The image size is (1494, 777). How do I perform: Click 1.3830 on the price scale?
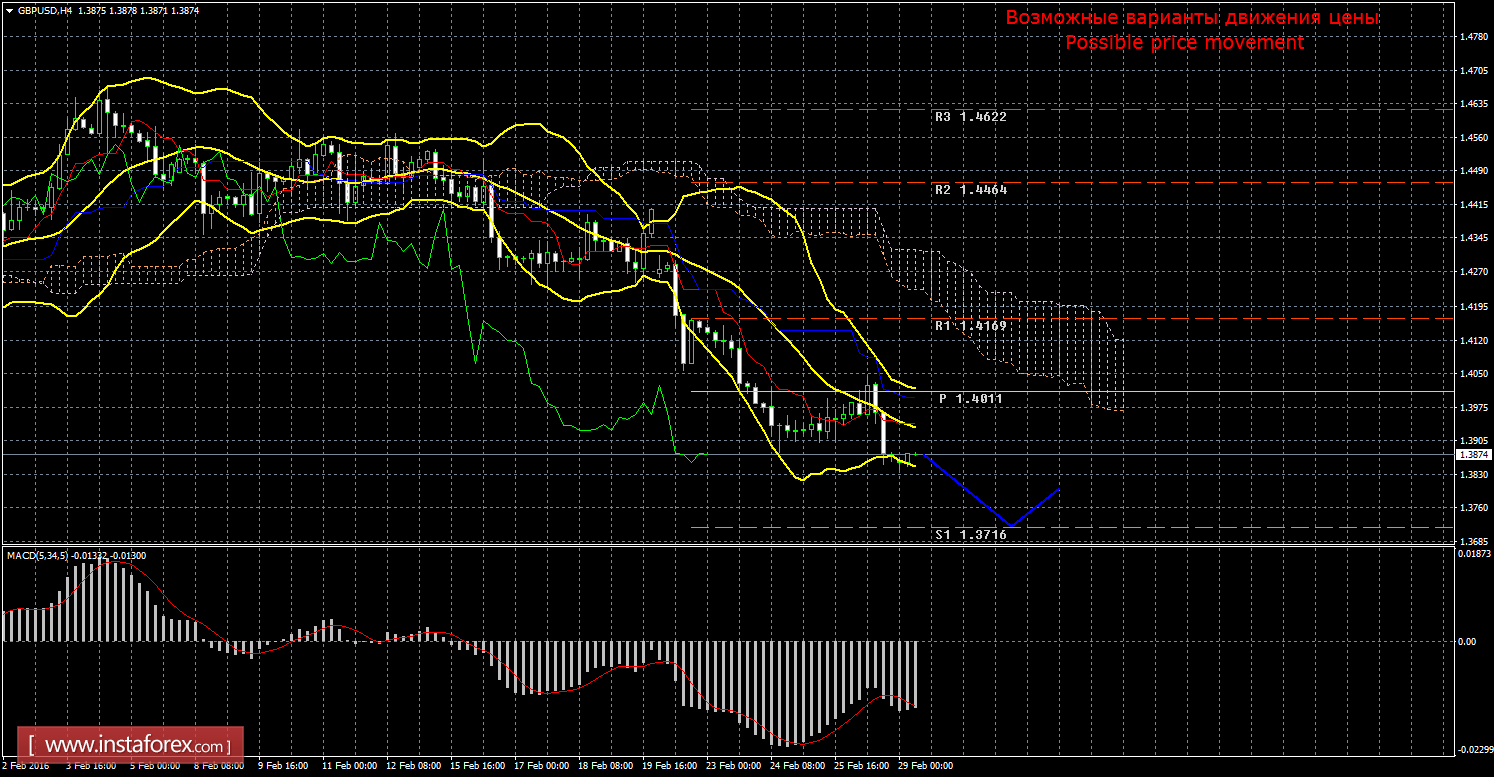[1473, 475]
